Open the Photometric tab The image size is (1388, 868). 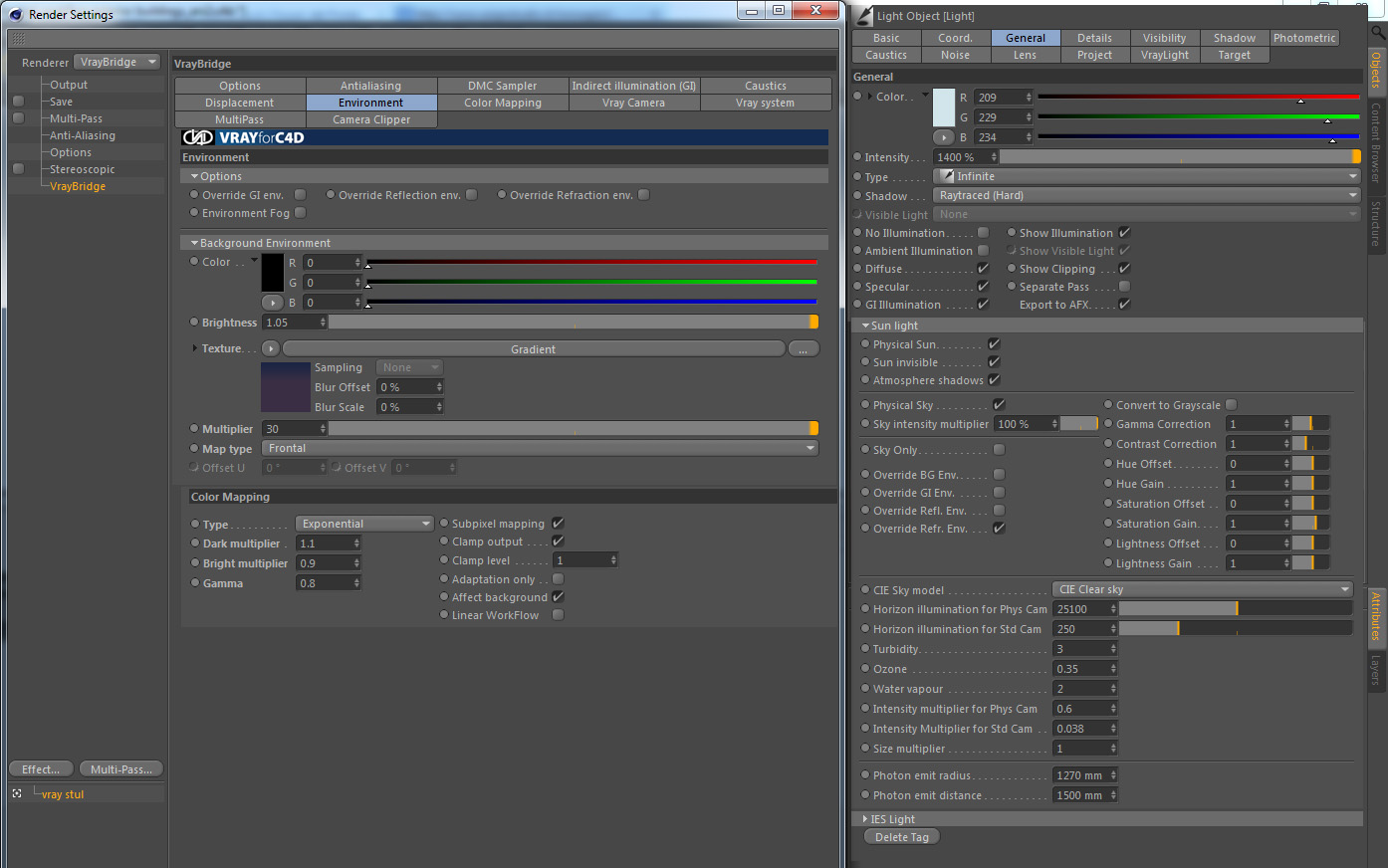click(x=1304, y=38)
